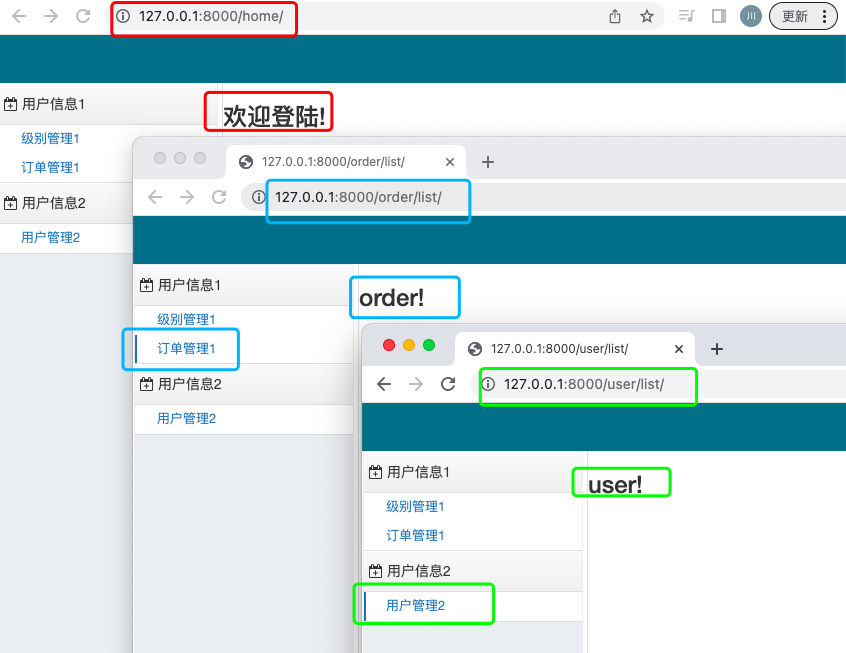This screenshot has height=653, width=846.
Task: Select the 127.0.0.1:8000/user/list/ tab
Action: click(560, 349)
